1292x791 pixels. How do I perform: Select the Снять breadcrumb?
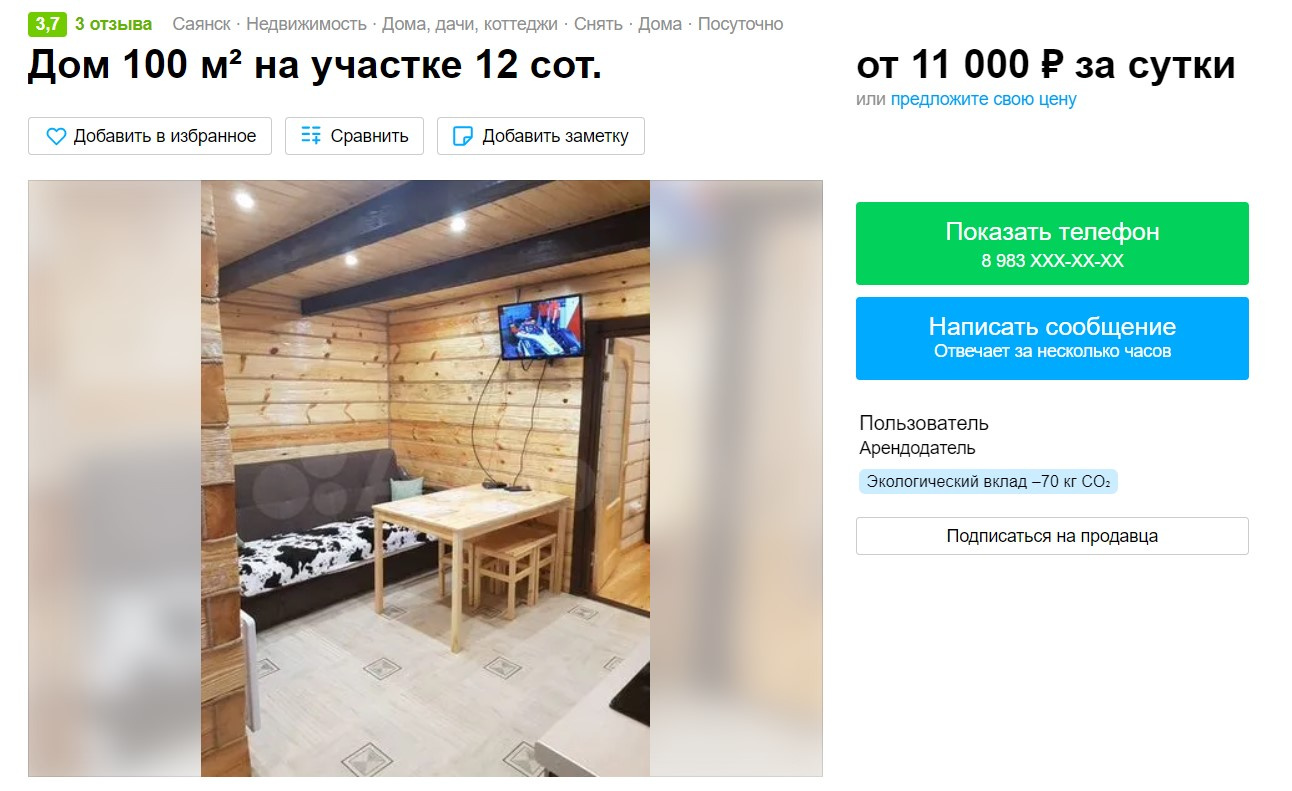tap(598, 24)
